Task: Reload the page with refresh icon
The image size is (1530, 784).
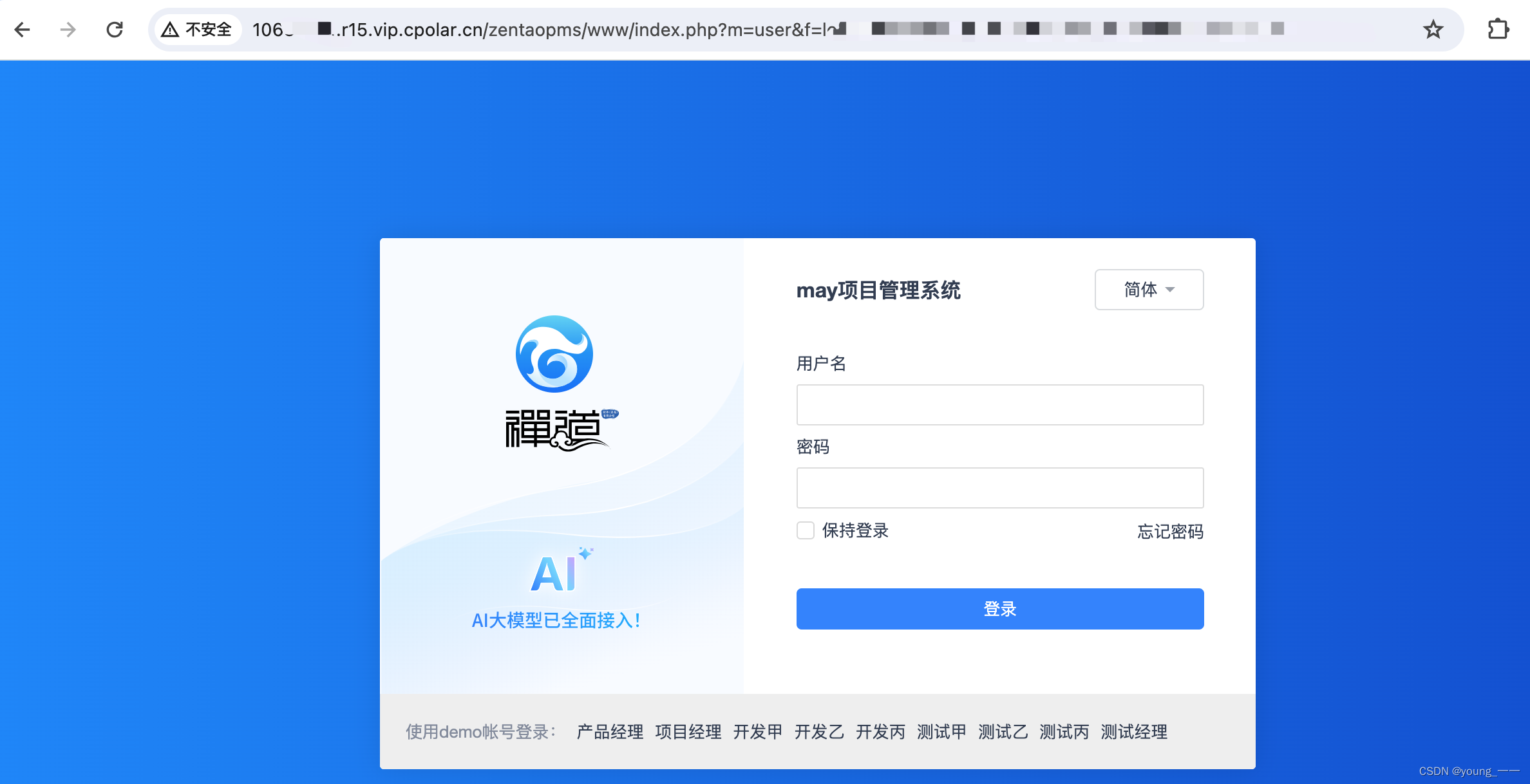Action: pos(115,30)
